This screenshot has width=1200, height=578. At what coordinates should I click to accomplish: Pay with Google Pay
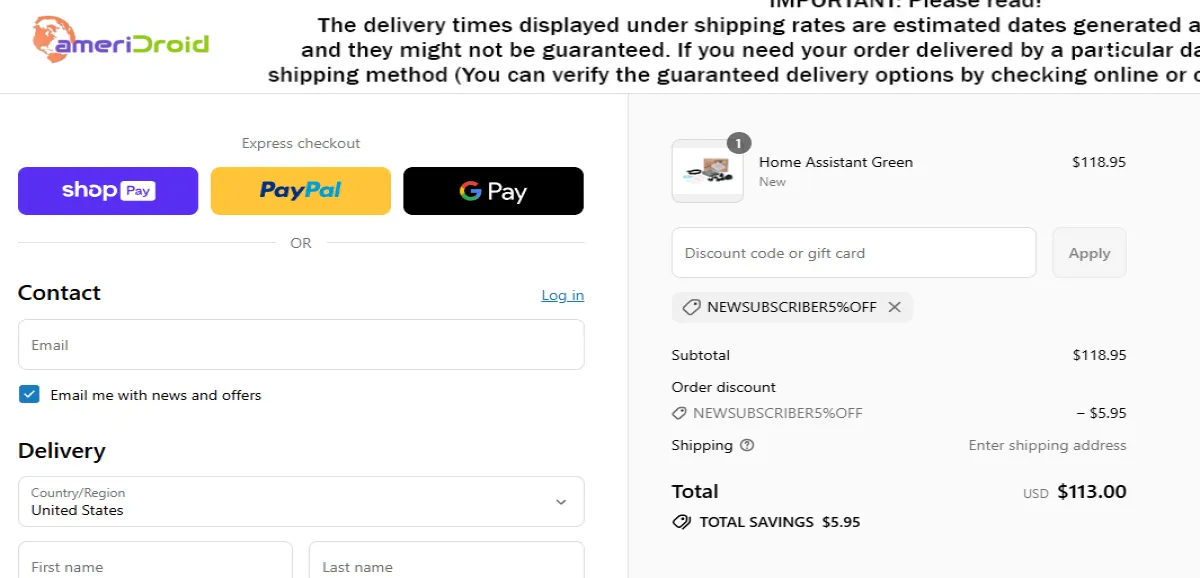tap(493, 191)
